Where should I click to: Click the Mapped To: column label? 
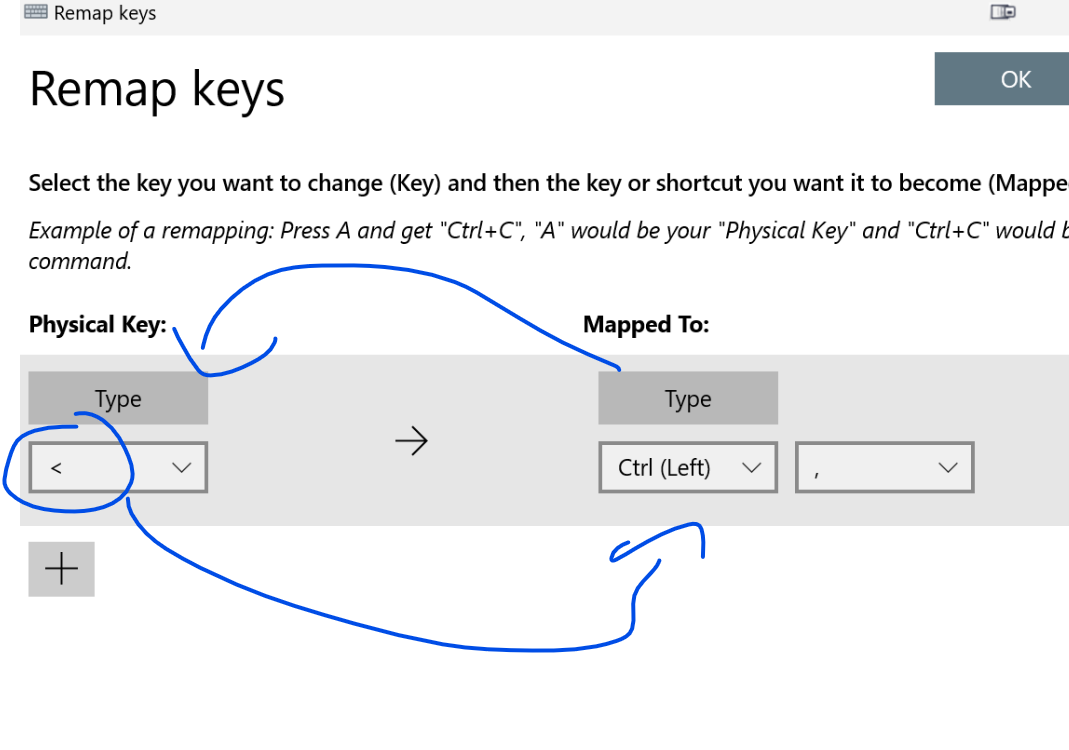646,324
